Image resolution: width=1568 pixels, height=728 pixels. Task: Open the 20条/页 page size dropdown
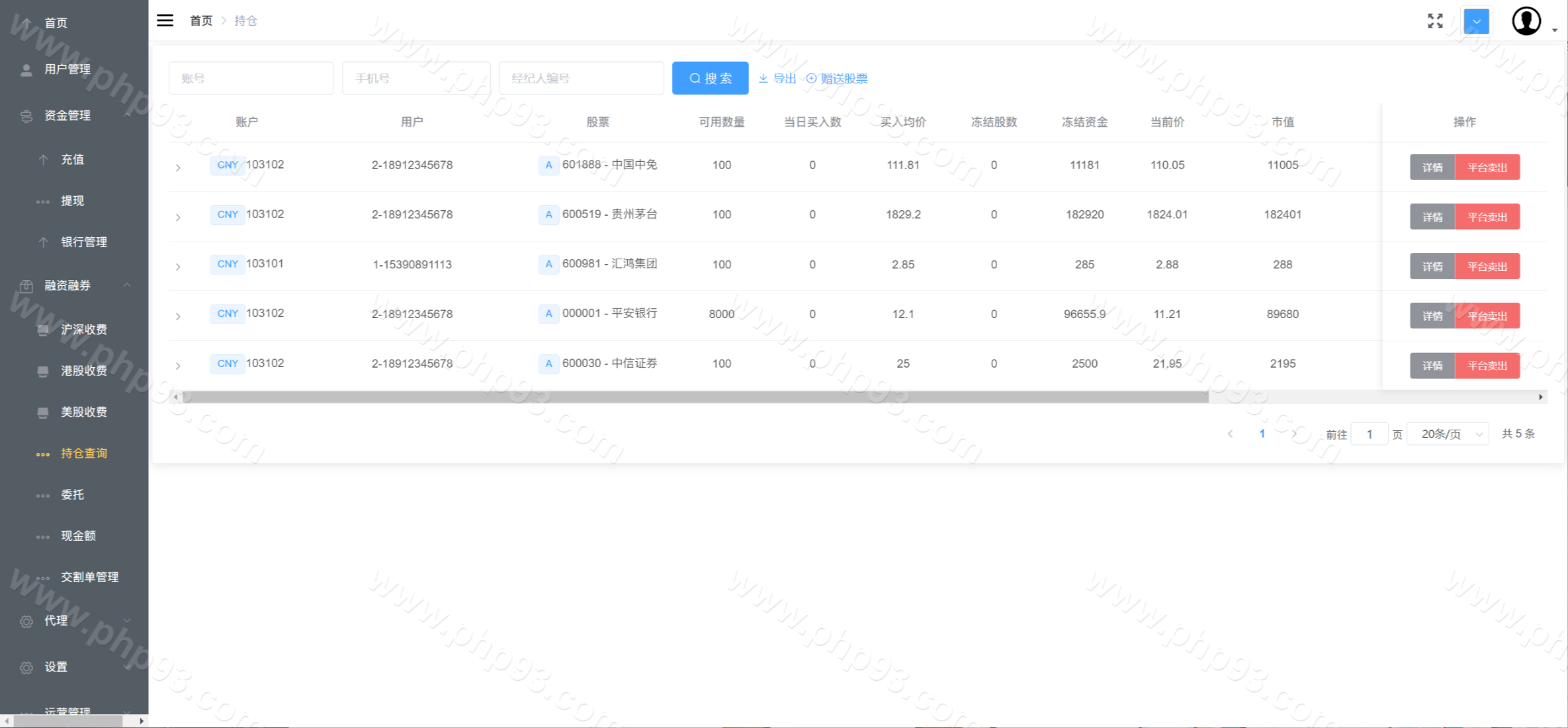click(x=1448, y=434)
